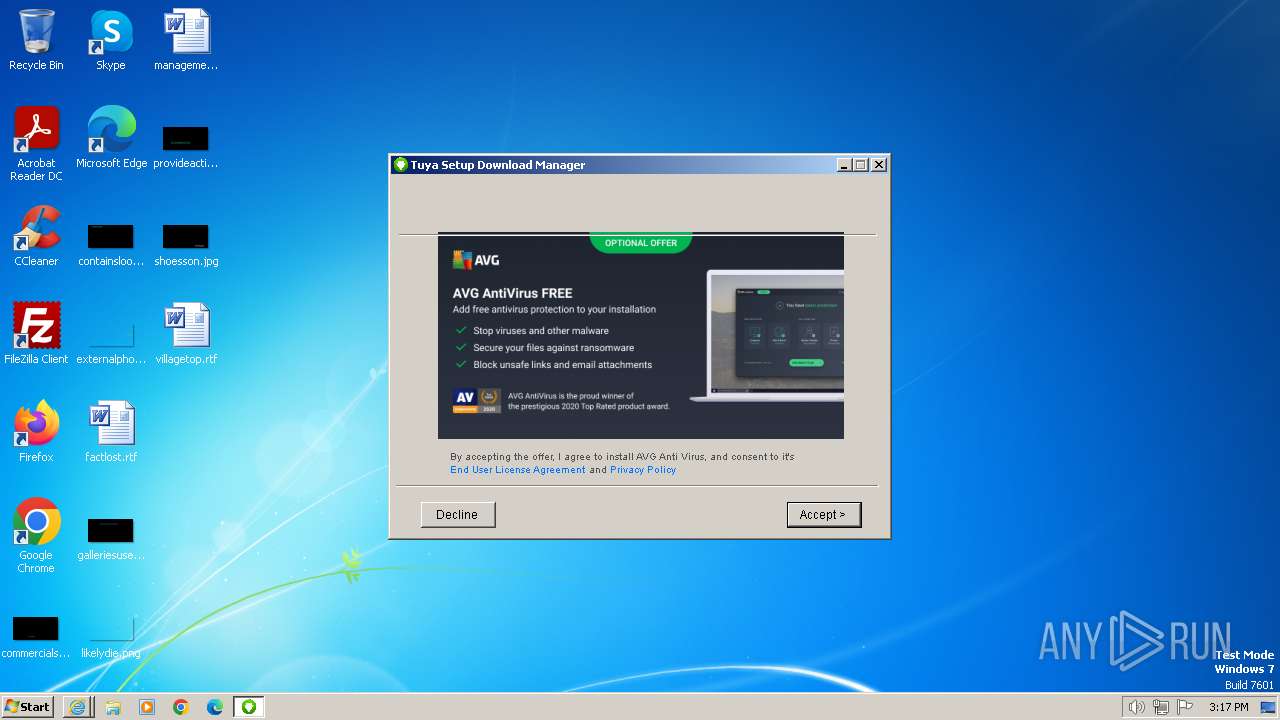Viewport: 1280px width, 720px height.
Task: Switch to the Tuya Setup taskbar button
Action: tap(249, 707)
